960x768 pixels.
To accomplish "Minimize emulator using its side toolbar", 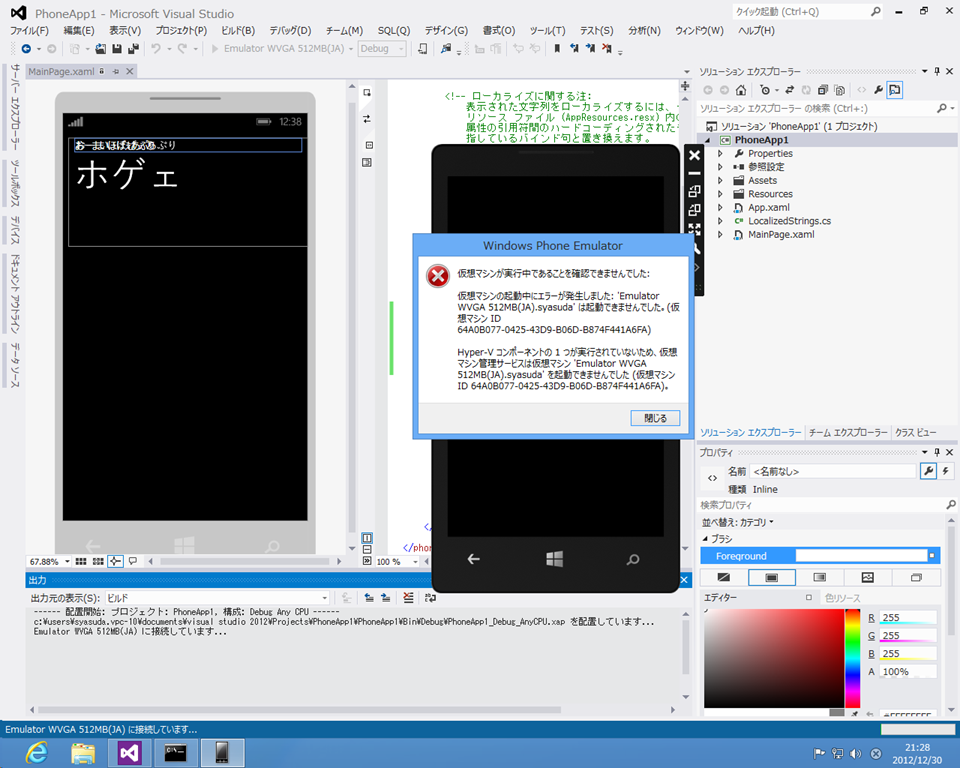I will 694,173.
